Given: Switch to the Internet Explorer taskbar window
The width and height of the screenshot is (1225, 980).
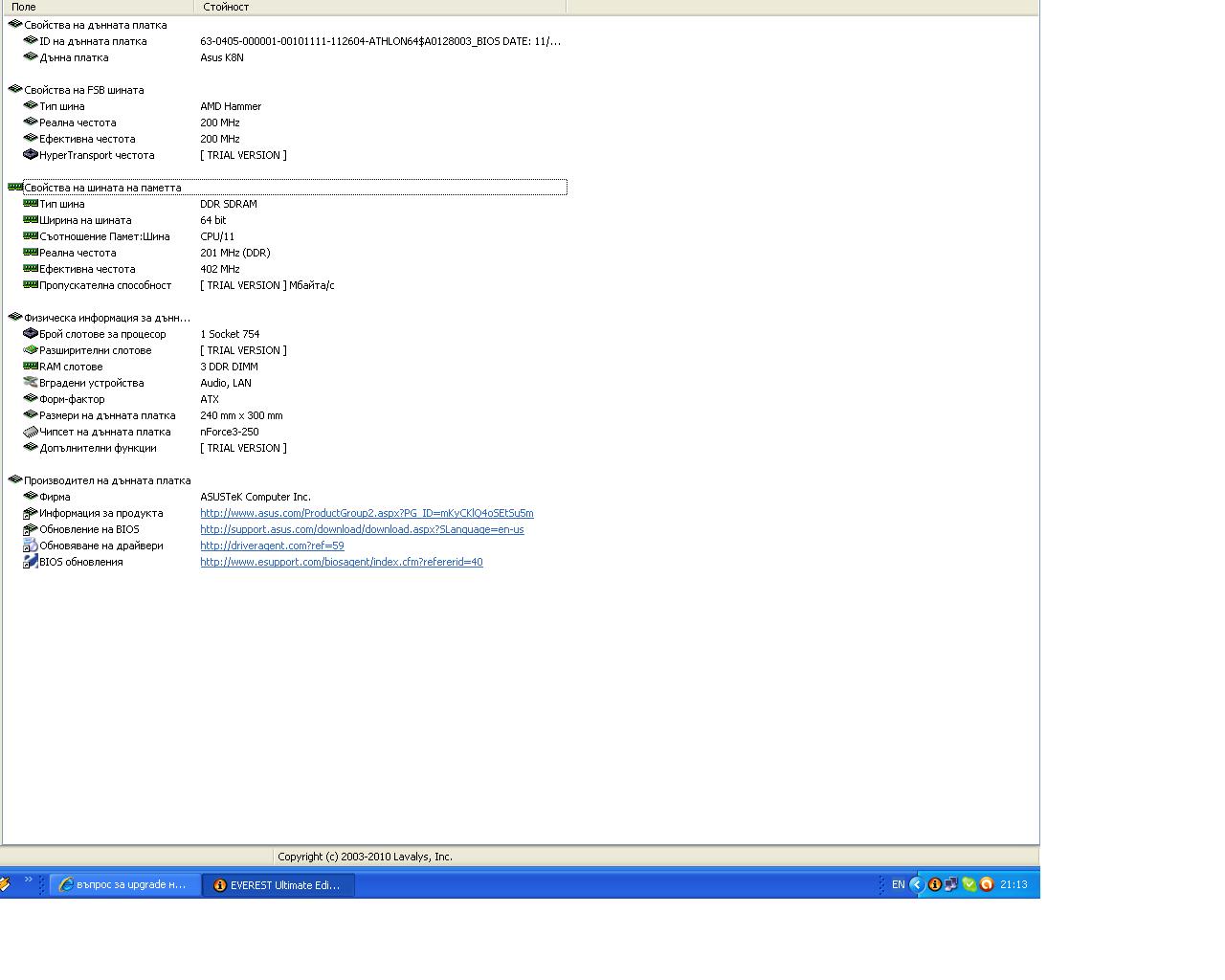Looking at the screenshot, I should pyautogui.click(x=124, y=885).
